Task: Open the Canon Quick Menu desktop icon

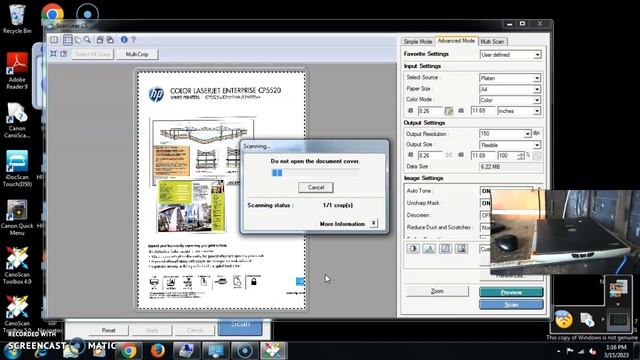Action: coord(17,217)
